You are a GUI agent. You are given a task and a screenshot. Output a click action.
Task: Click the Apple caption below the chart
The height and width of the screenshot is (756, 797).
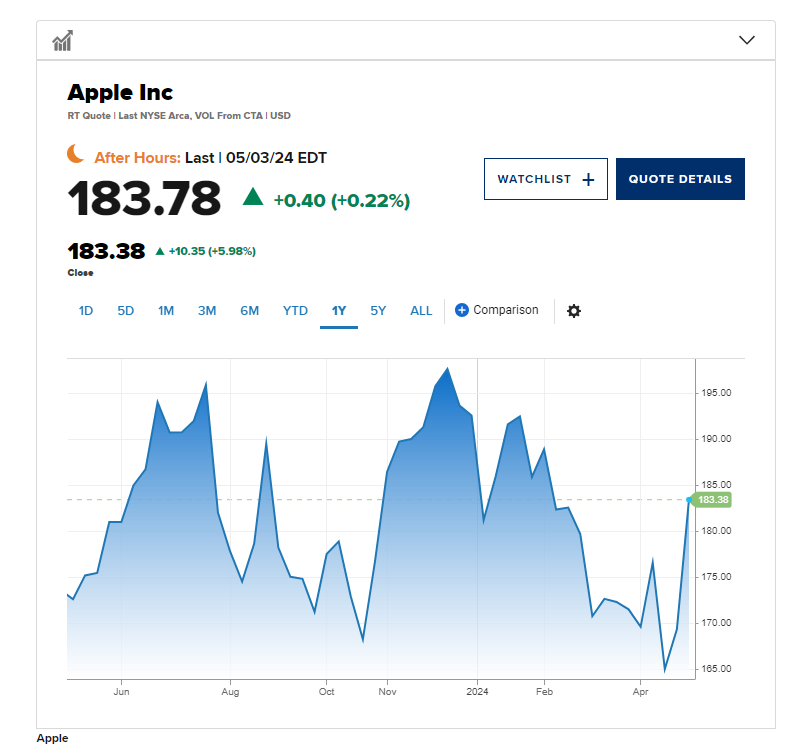pos(52,738)
